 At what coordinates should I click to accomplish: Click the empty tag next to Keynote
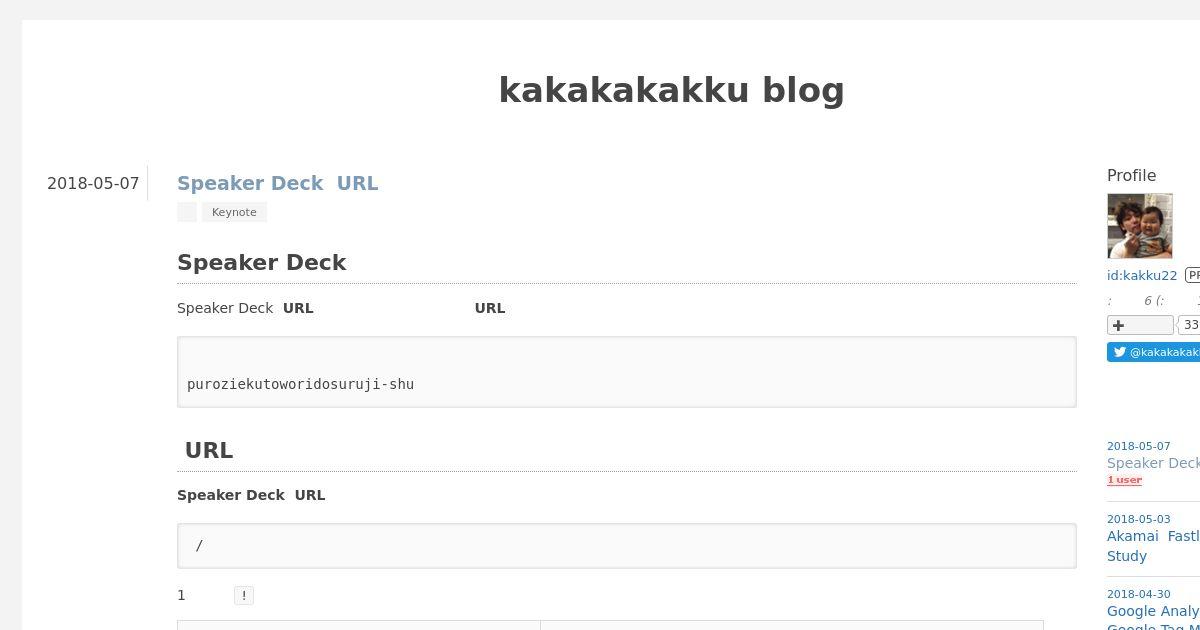click(x=187, y=212)
